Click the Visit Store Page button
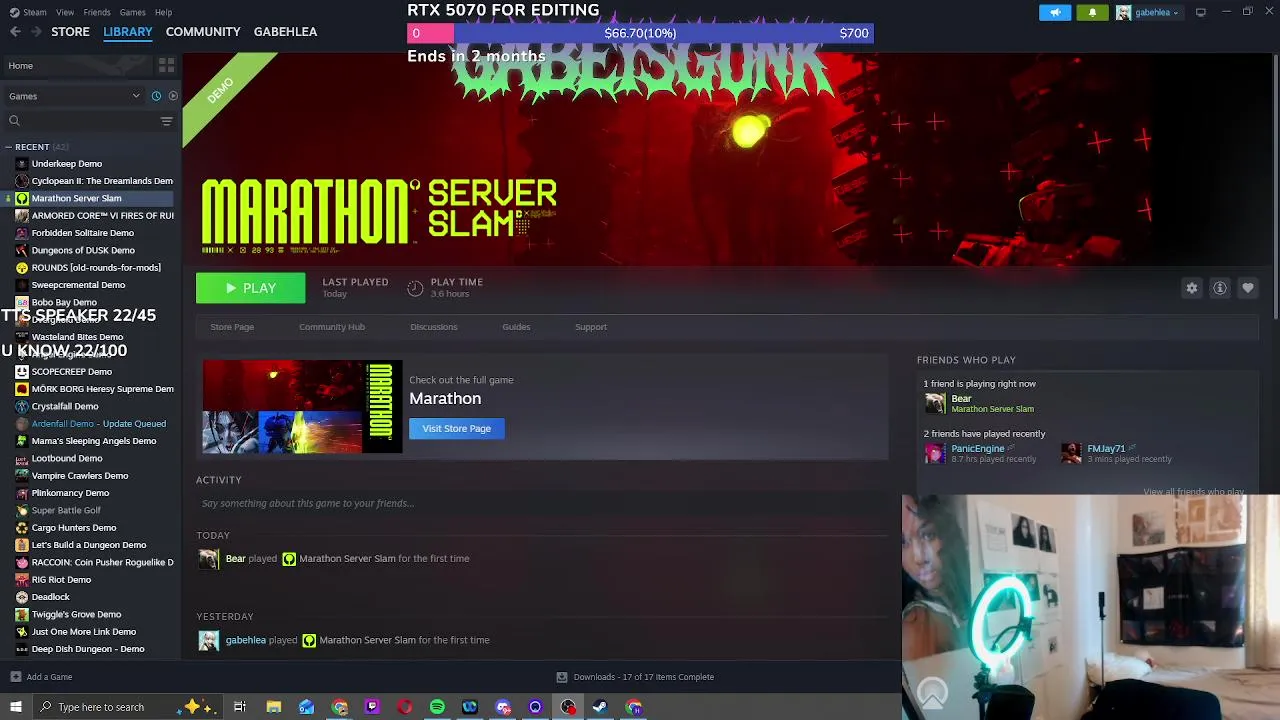This screenshot has width=1280, height=720. 457,429
